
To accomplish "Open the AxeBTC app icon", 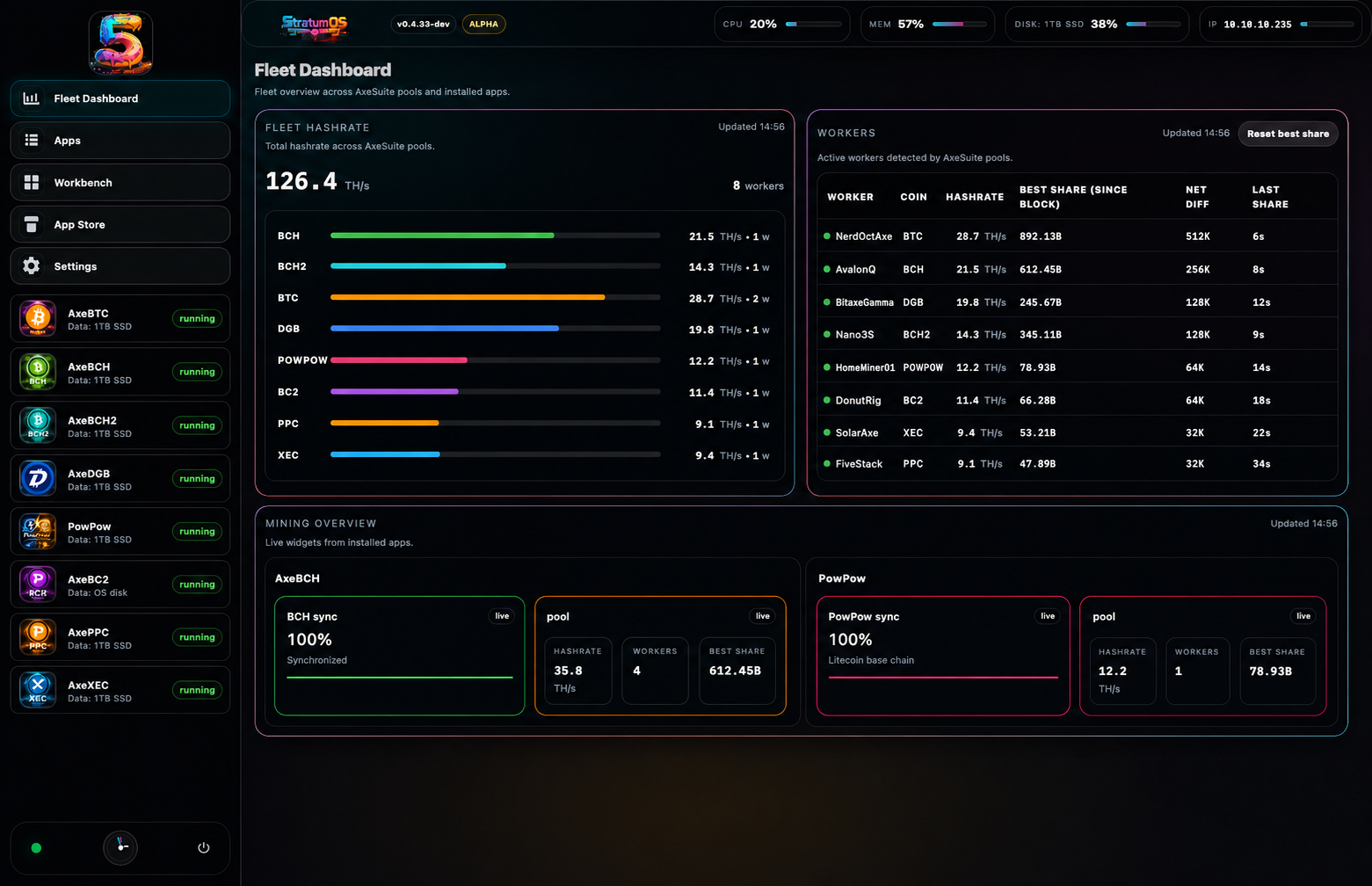I will 38,318.
